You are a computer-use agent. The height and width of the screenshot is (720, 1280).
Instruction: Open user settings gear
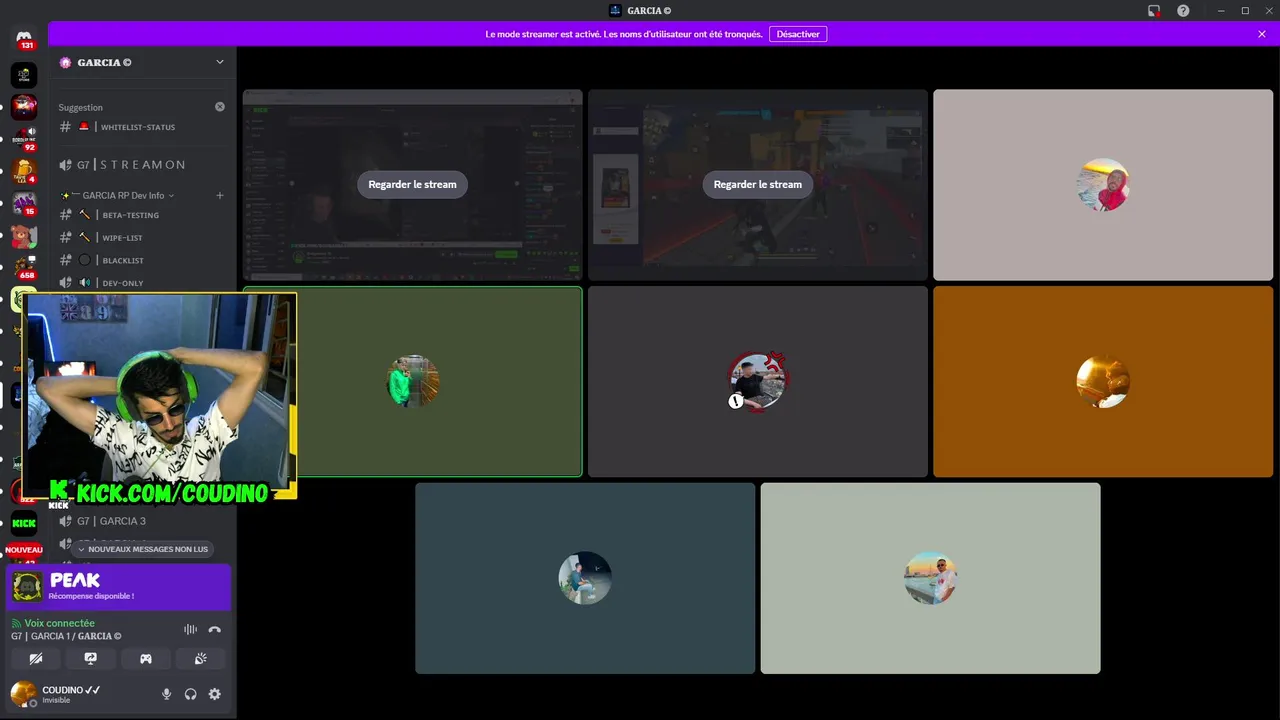(214, 694)
